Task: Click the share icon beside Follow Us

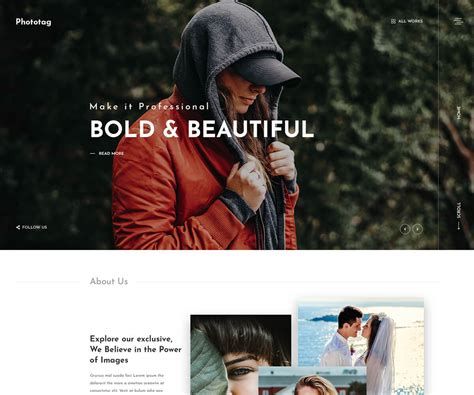Action: click(18, 227)
